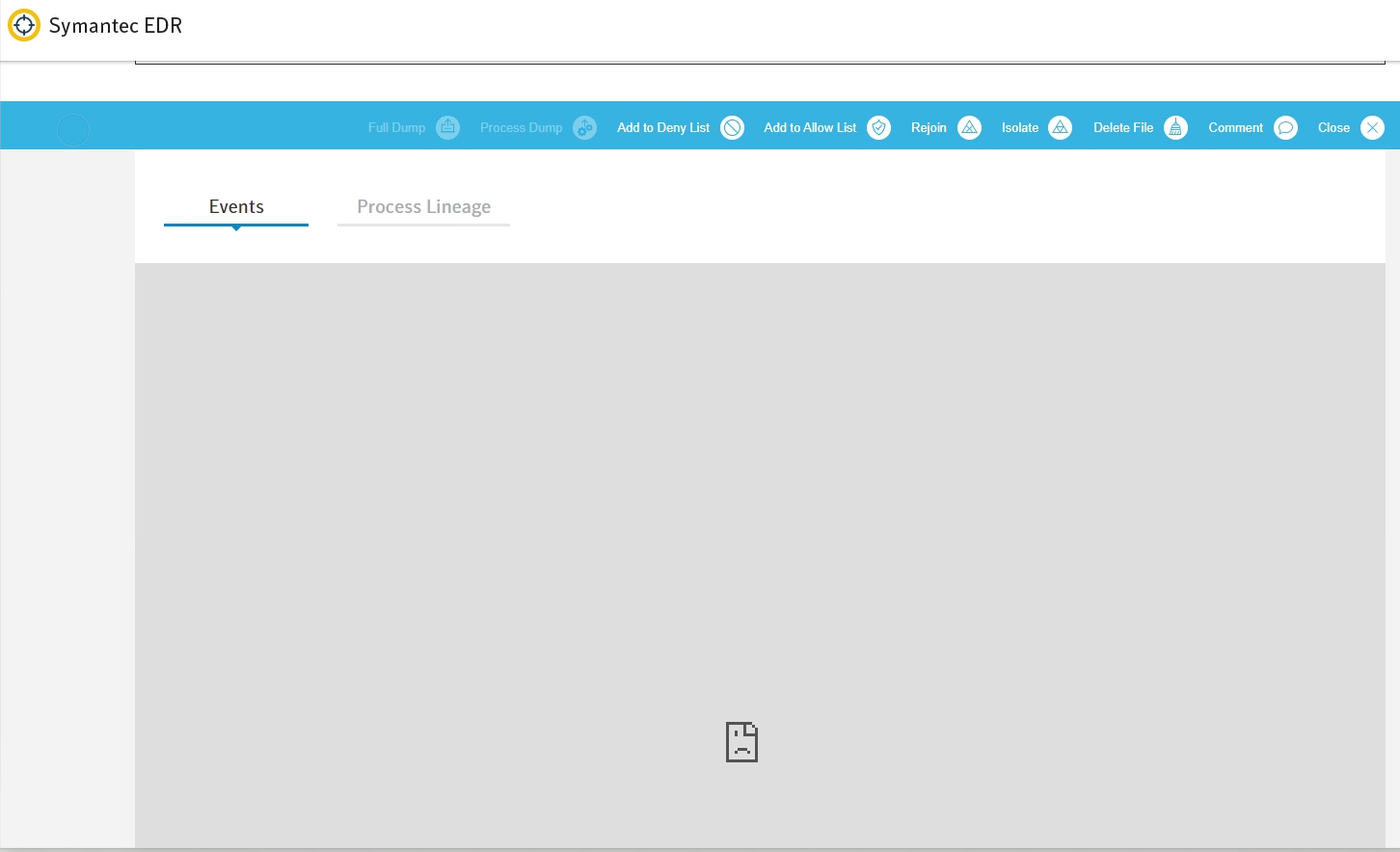Select the Rejoin action
This screenshot has height=852, width=1400.
click(929, 127)
